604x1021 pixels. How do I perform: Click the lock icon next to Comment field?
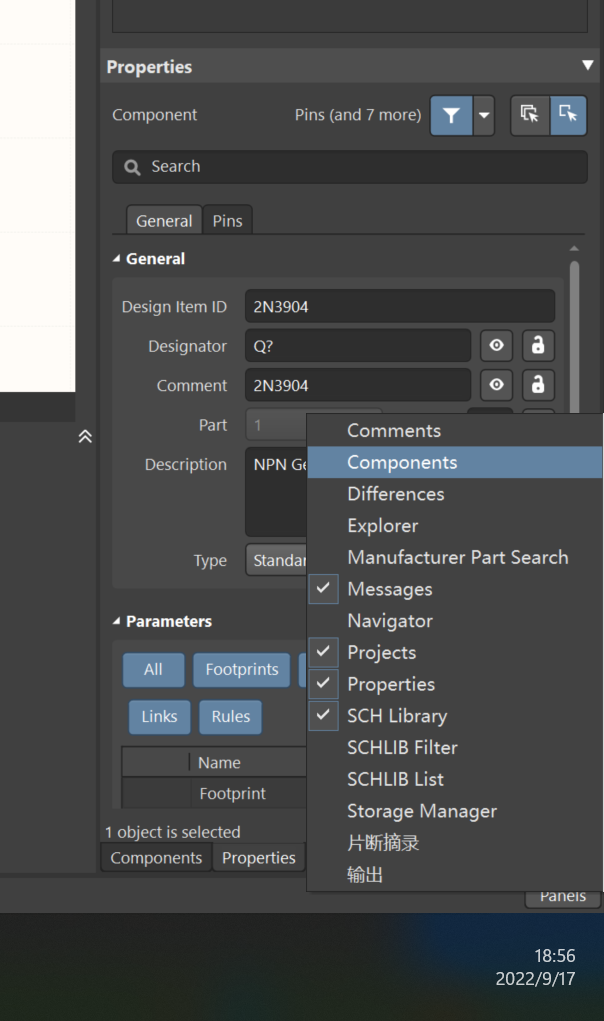point(538,385)
